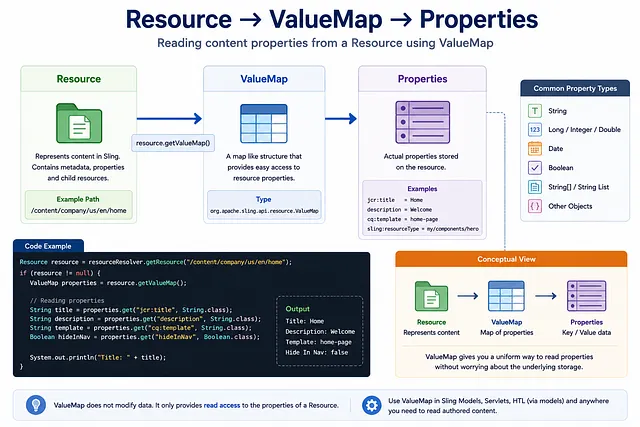Click the Resource card header
The height and width of the screenshot is (427, 640).
click(x=79, y=79)
